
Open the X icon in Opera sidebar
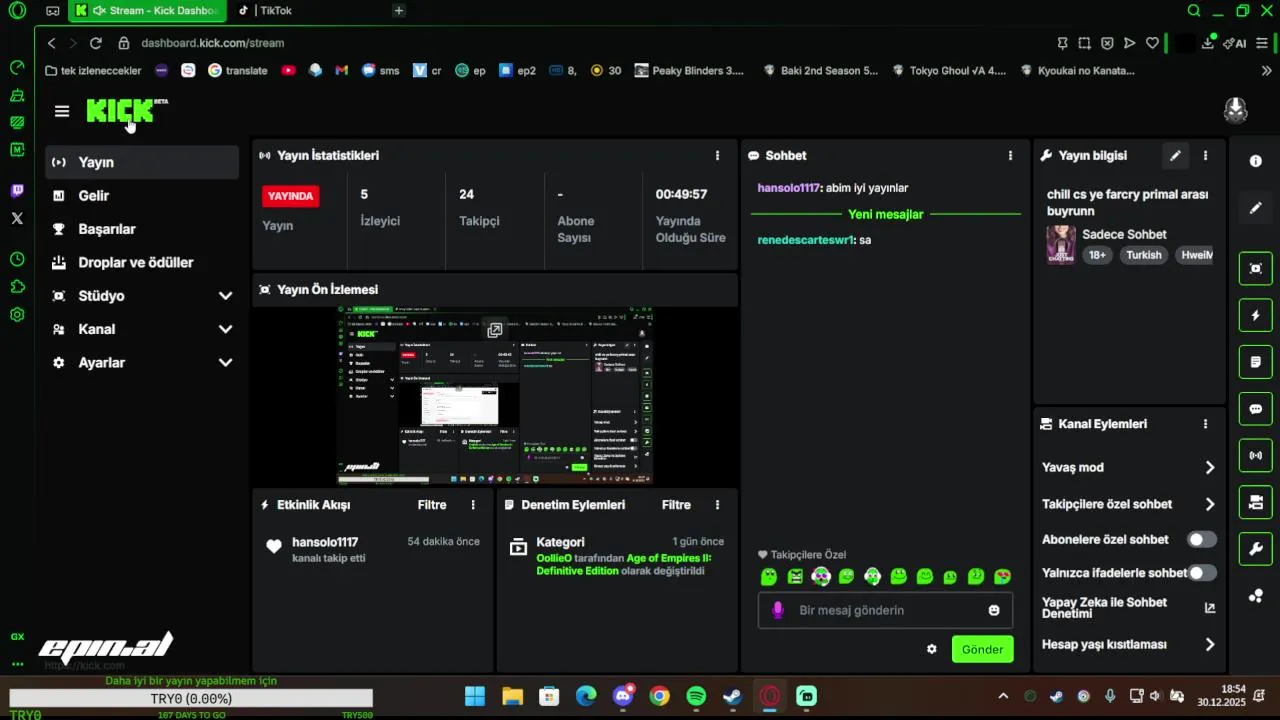17,218
